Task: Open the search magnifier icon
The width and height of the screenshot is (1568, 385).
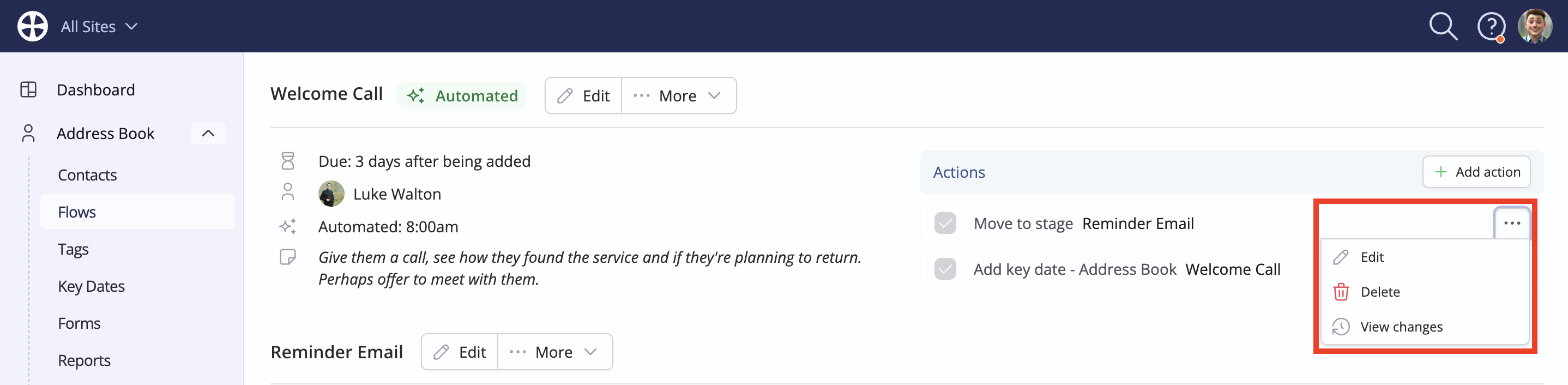Action: (x=1443, y=27)
